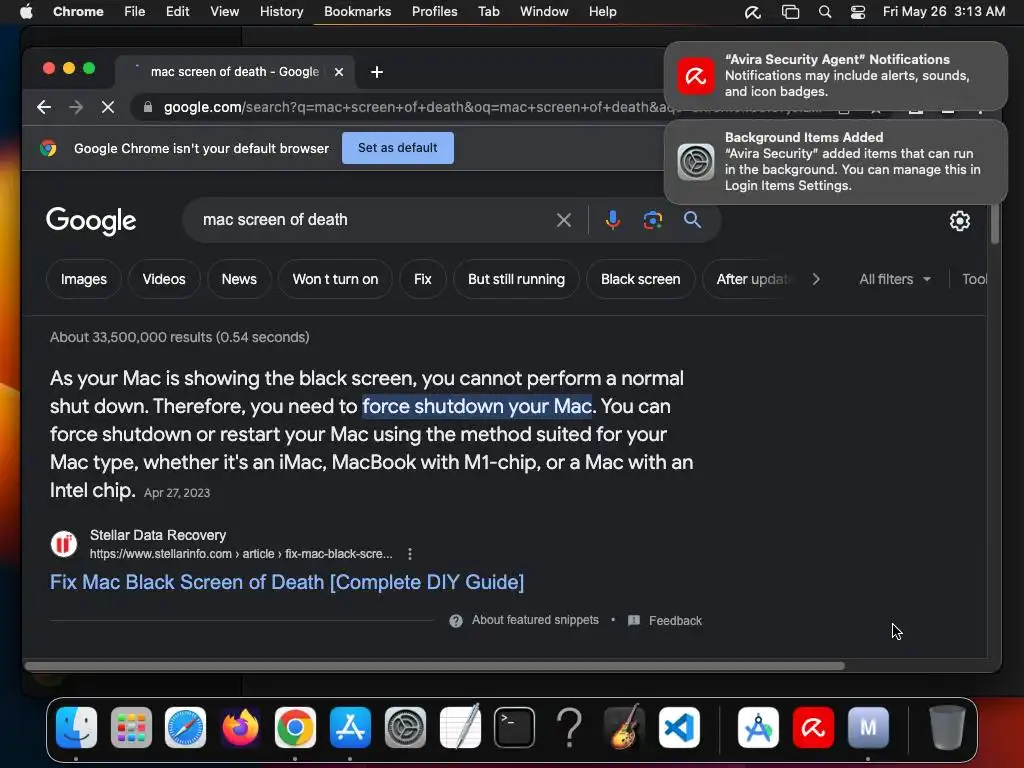The height and width of the screenshot is (768, 1024).
Task: Open Fix Mac Black Screen of Death link
Action: pyautogui.click(x=287, y=582)
